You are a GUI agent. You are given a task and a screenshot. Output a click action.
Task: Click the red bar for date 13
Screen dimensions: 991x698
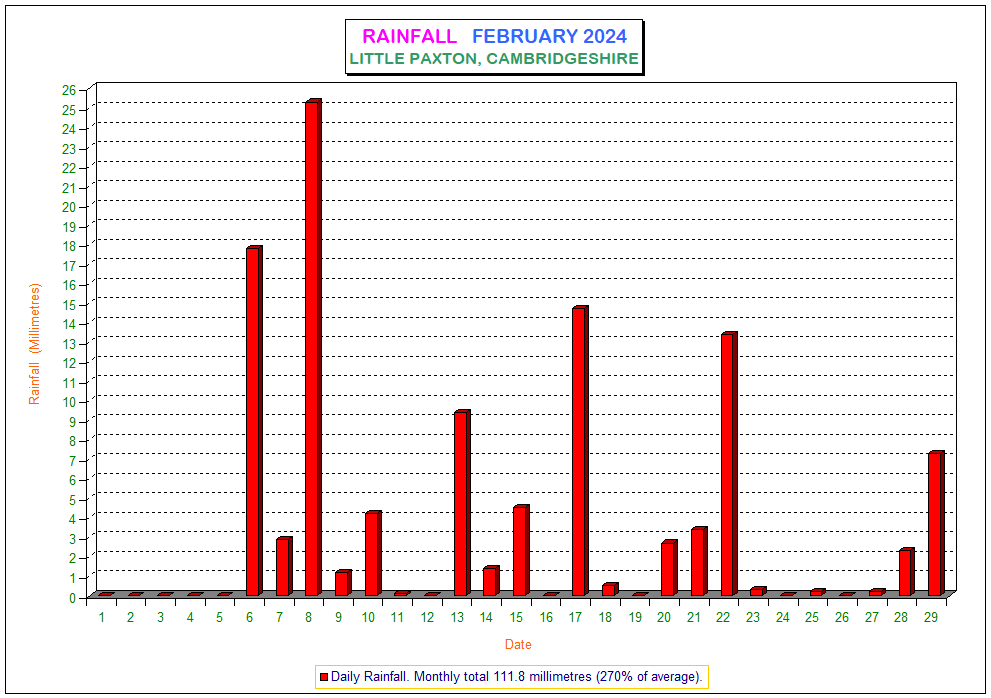(x=461, y=503)
